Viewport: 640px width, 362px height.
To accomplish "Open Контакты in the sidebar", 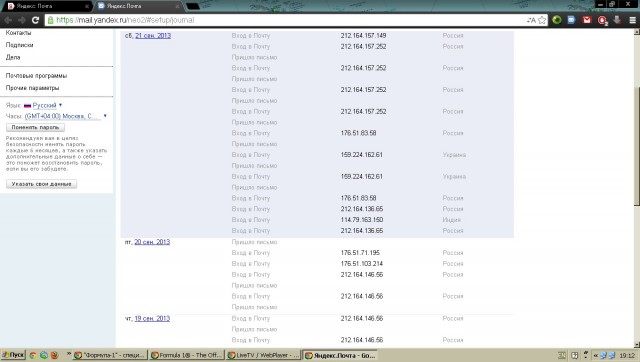I will tap(18, 33).
